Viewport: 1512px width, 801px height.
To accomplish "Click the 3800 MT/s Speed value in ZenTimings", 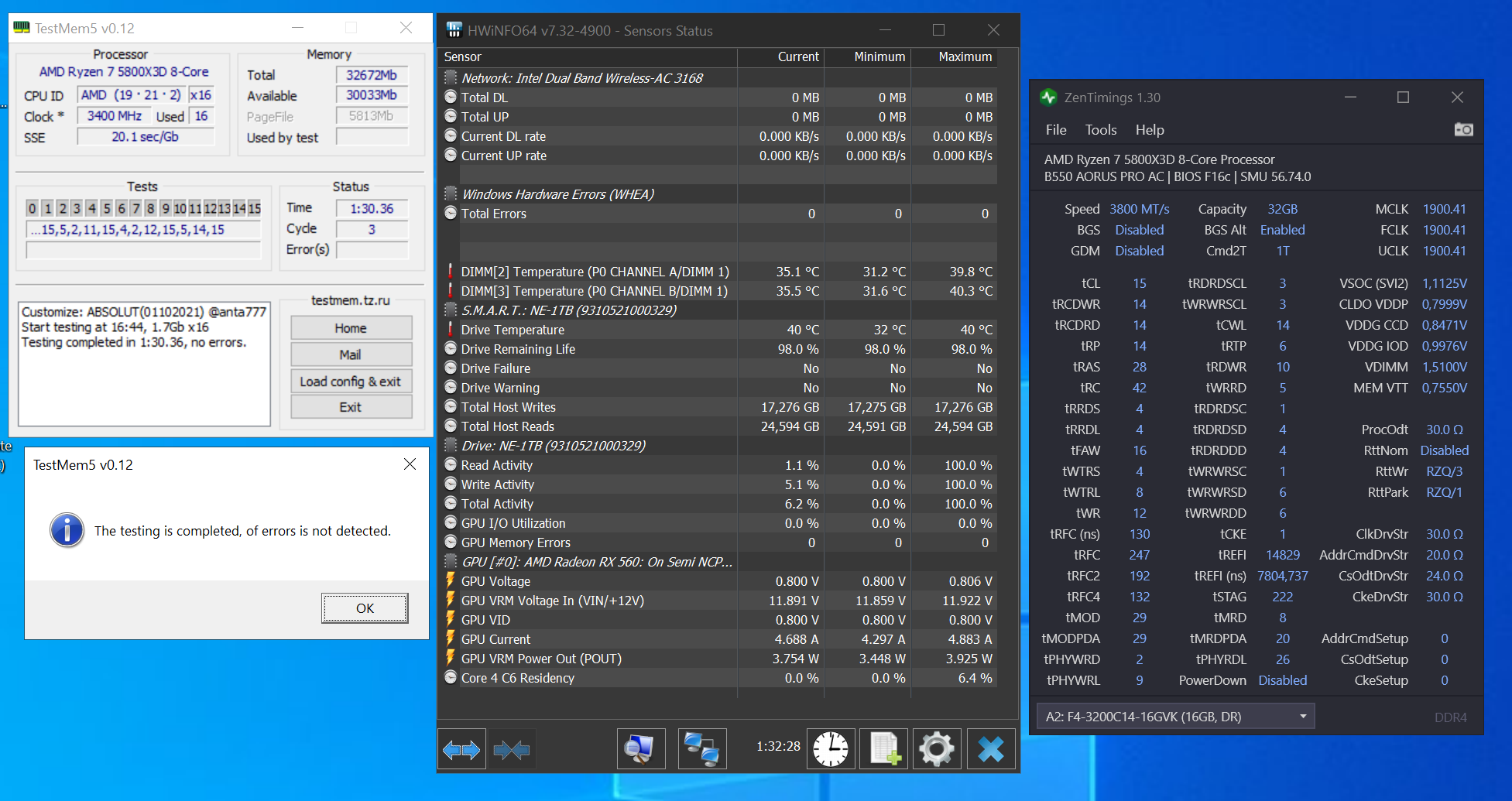I will pyautogui.click(x=1140, y=209).
